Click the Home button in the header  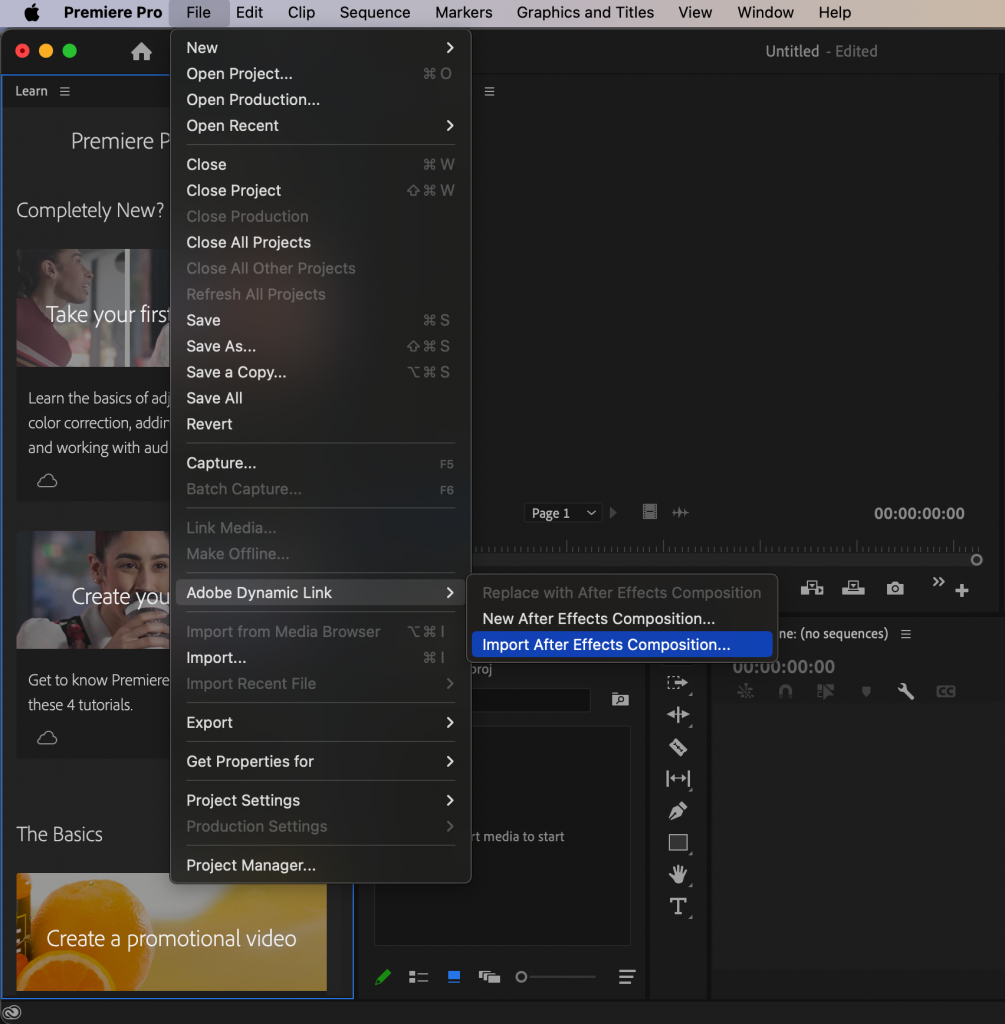[141, 51]
